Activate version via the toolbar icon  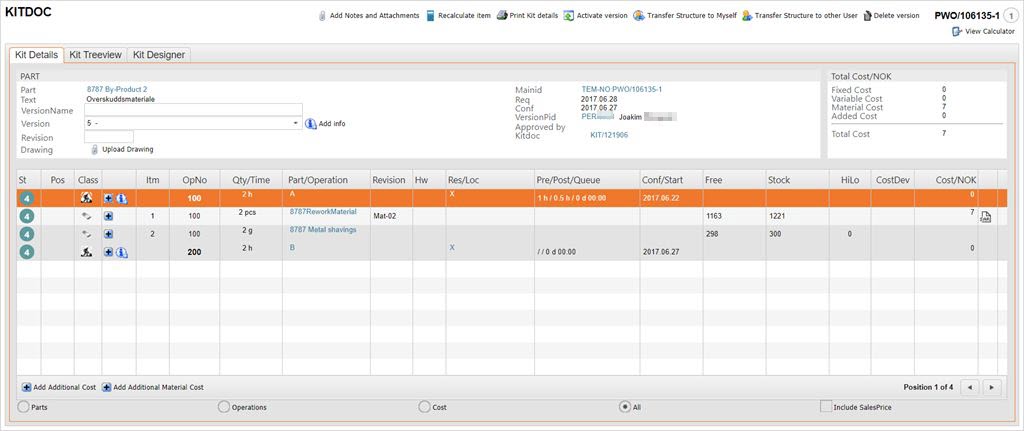568,16
